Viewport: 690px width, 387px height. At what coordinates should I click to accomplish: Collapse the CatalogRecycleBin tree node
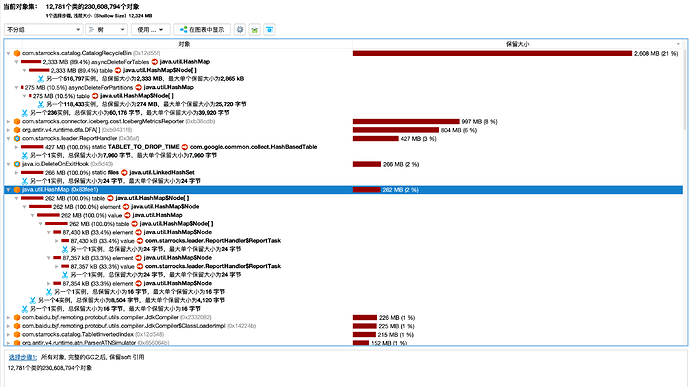[x=8, y=53]
